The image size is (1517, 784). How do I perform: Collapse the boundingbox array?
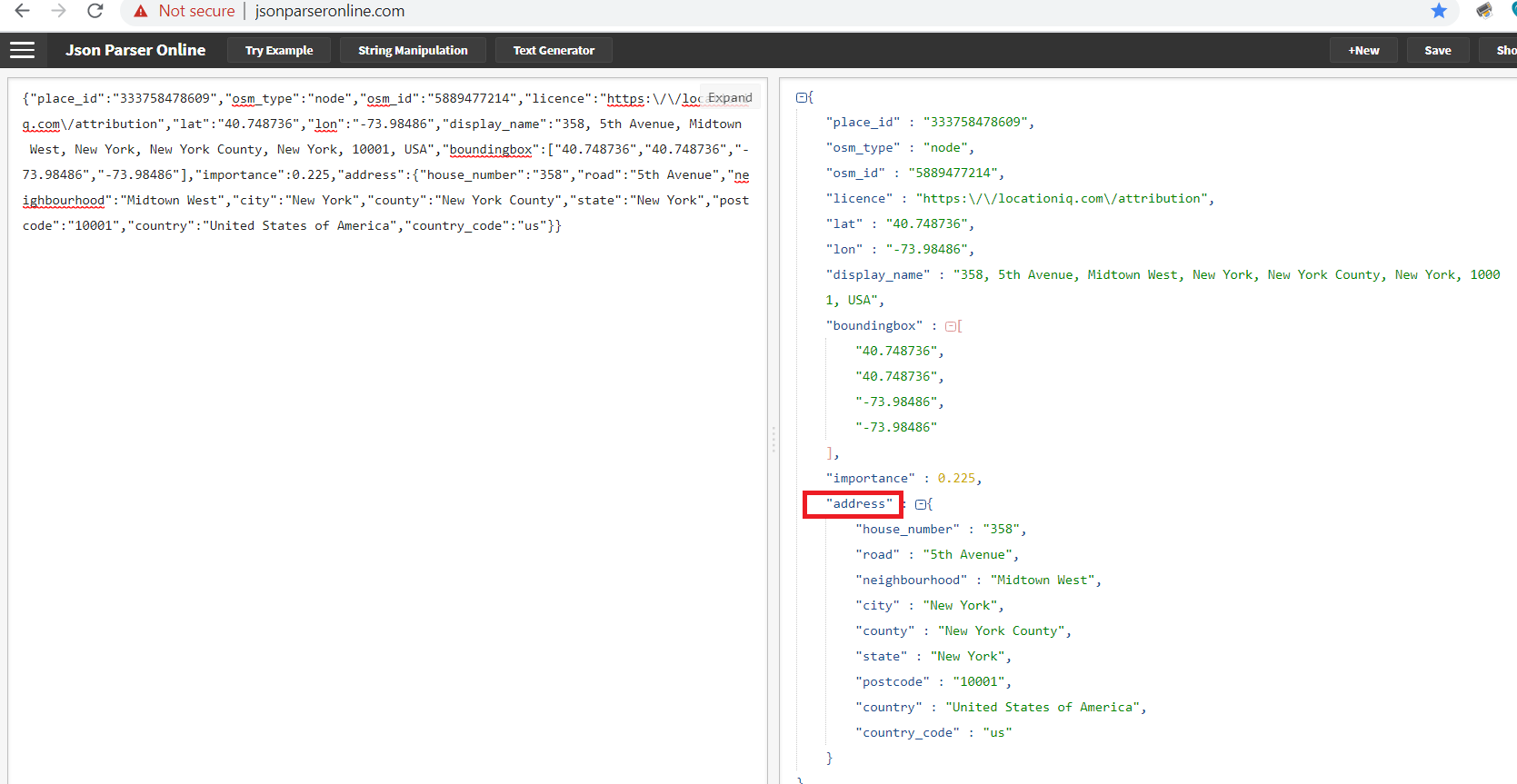[x=951, y=326]
